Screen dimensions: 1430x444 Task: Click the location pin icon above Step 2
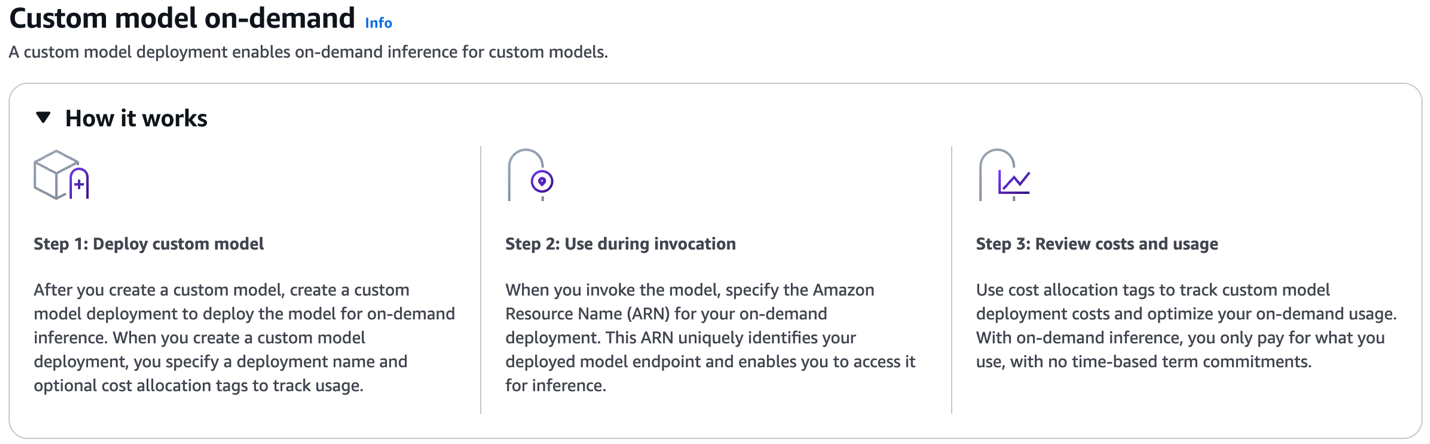point(542,181)
